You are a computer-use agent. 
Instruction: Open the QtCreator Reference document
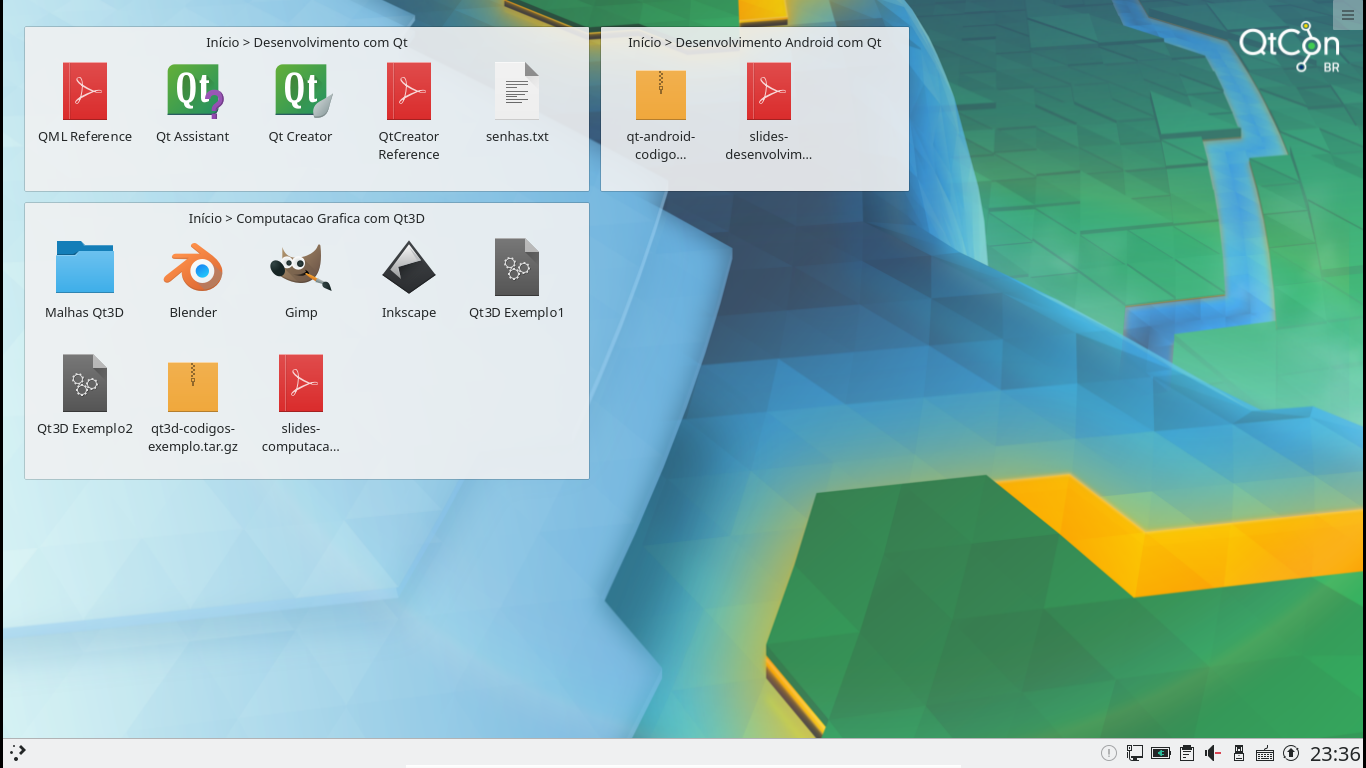(408, 91)
